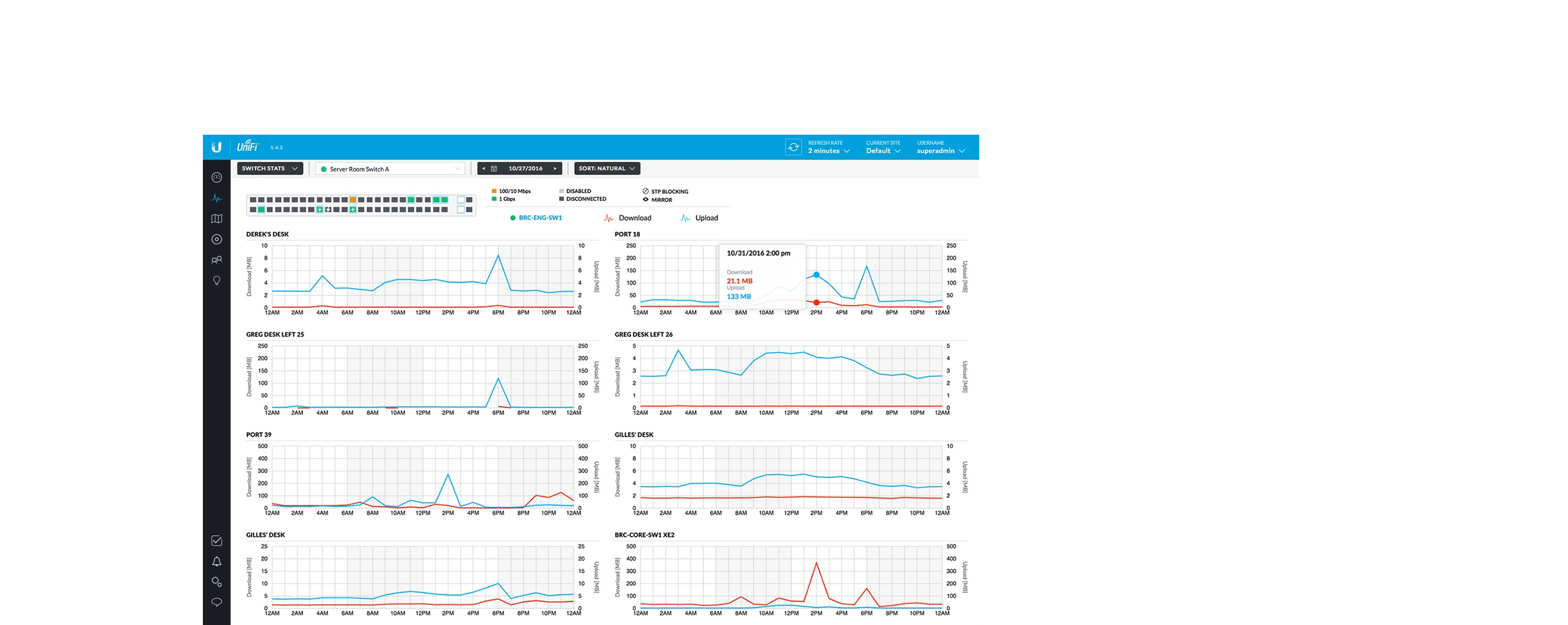Click the refresh arrows icon in header
The width and height of the screenshot is (1568, 625).
tap(793, 147)
